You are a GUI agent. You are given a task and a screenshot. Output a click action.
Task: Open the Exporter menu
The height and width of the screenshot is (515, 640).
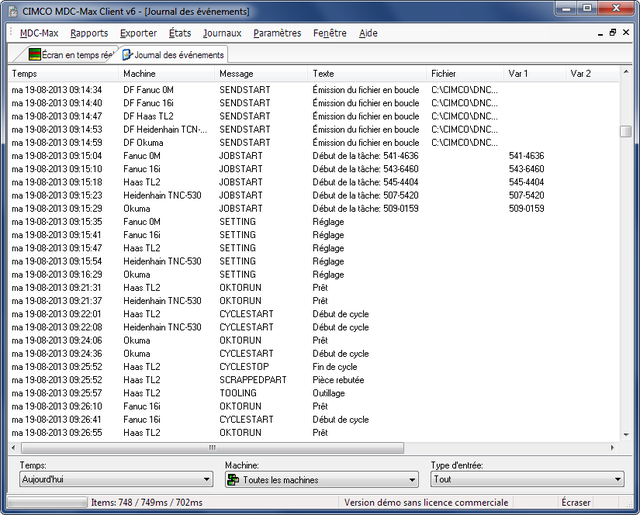click(x=138, y=33)
